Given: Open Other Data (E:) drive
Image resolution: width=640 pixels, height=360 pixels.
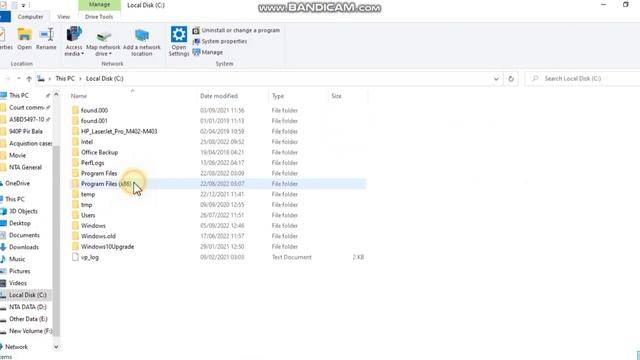Looking at the screenshot, I should (x=28, y=319).
